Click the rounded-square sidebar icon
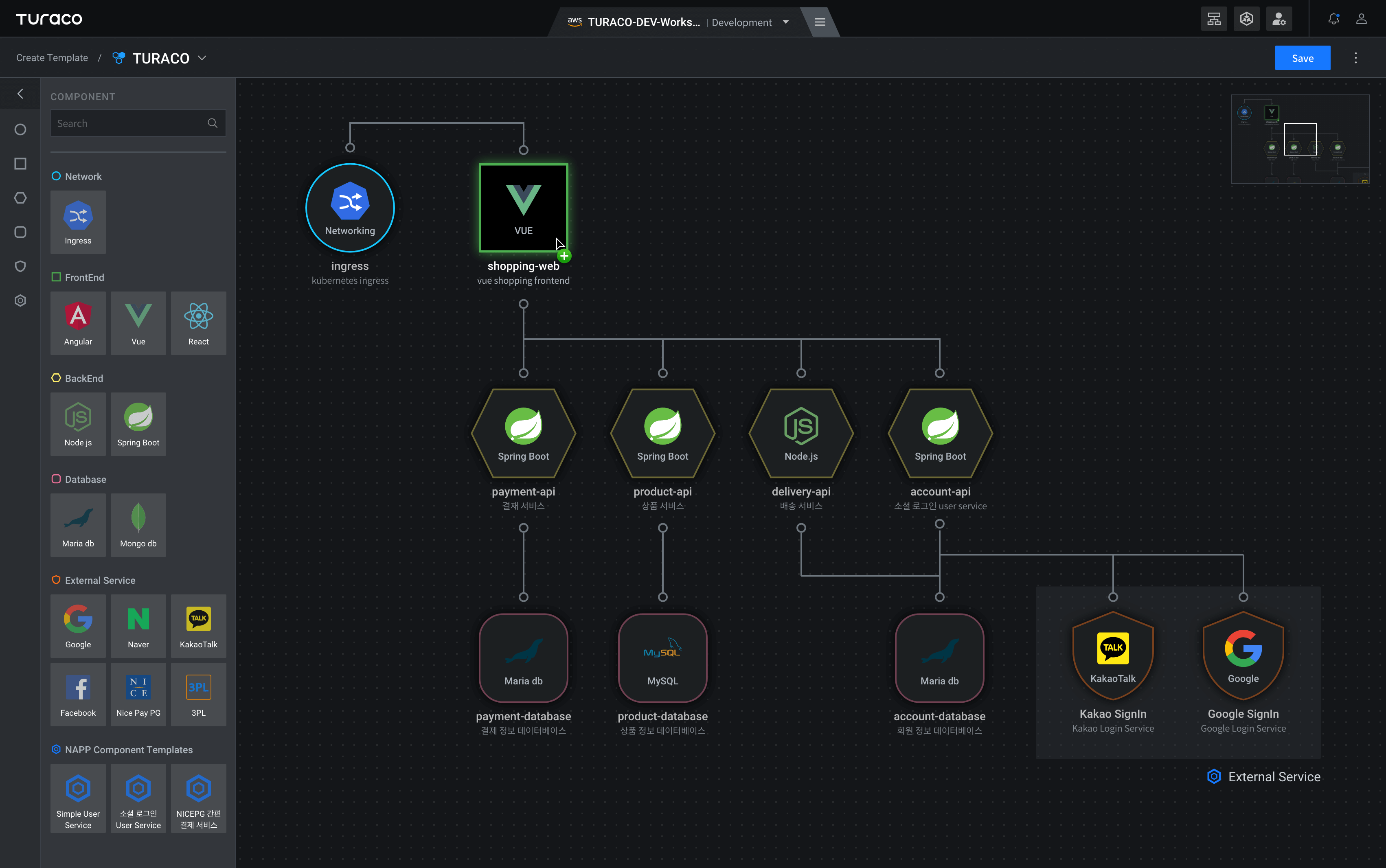The width and height of the screenshot is (1386, 868). (x=20, y=232)
